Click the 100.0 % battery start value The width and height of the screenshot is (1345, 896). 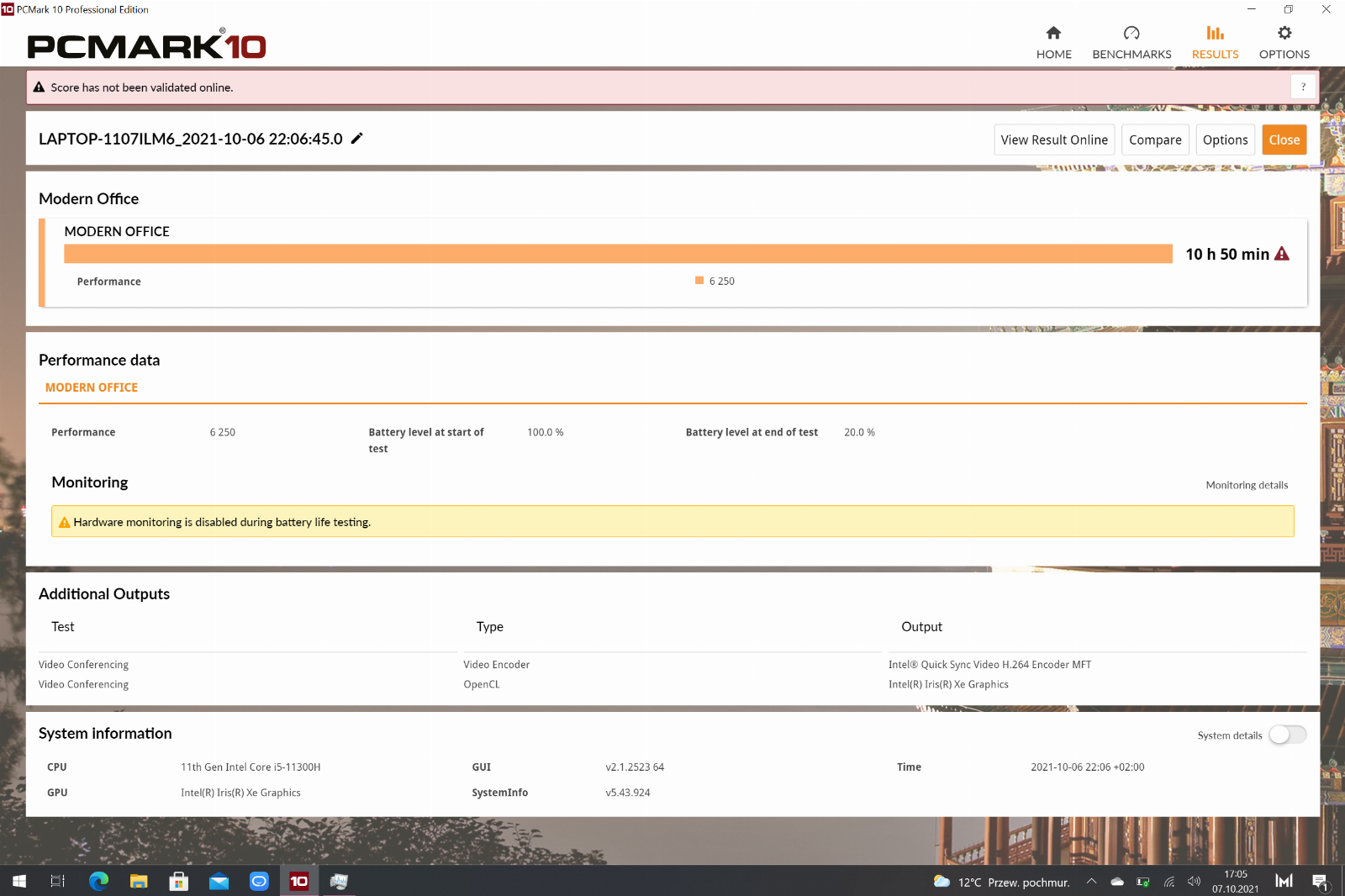(546, 433)
